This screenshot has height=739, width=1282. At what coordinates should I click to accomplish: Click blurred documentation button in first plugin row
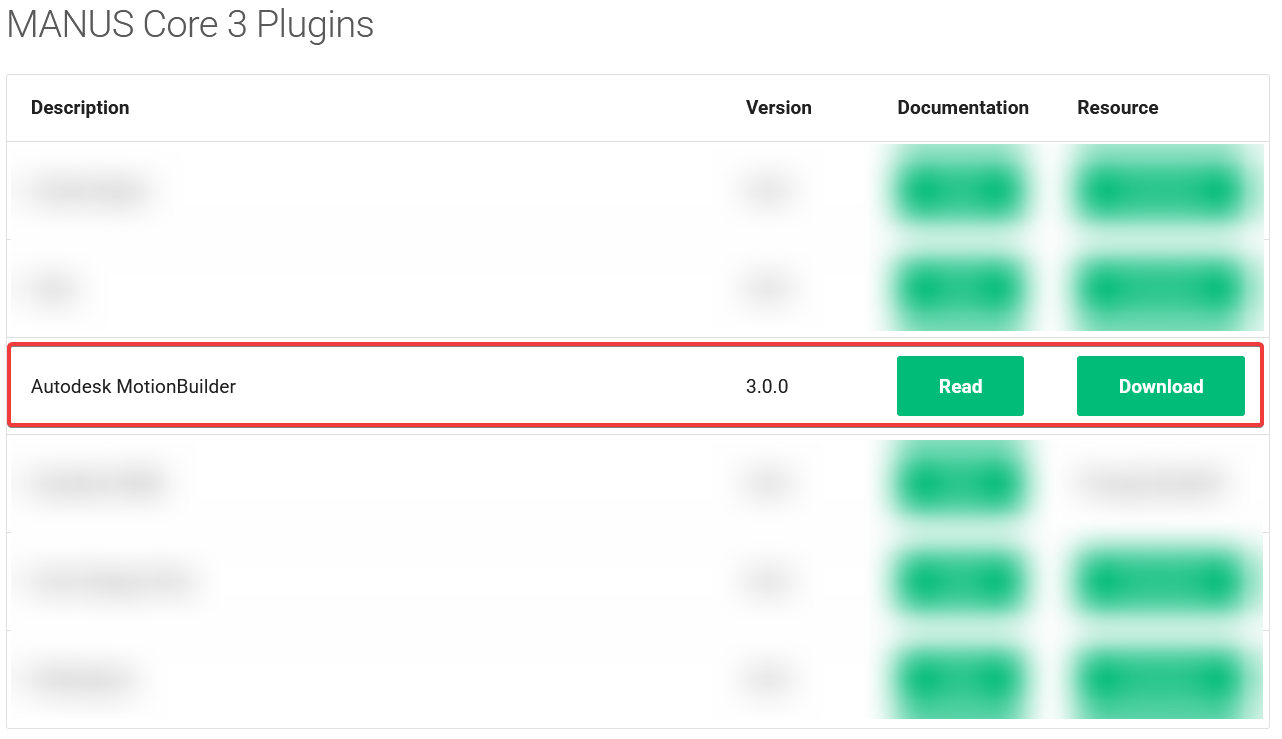pos(960,190)
